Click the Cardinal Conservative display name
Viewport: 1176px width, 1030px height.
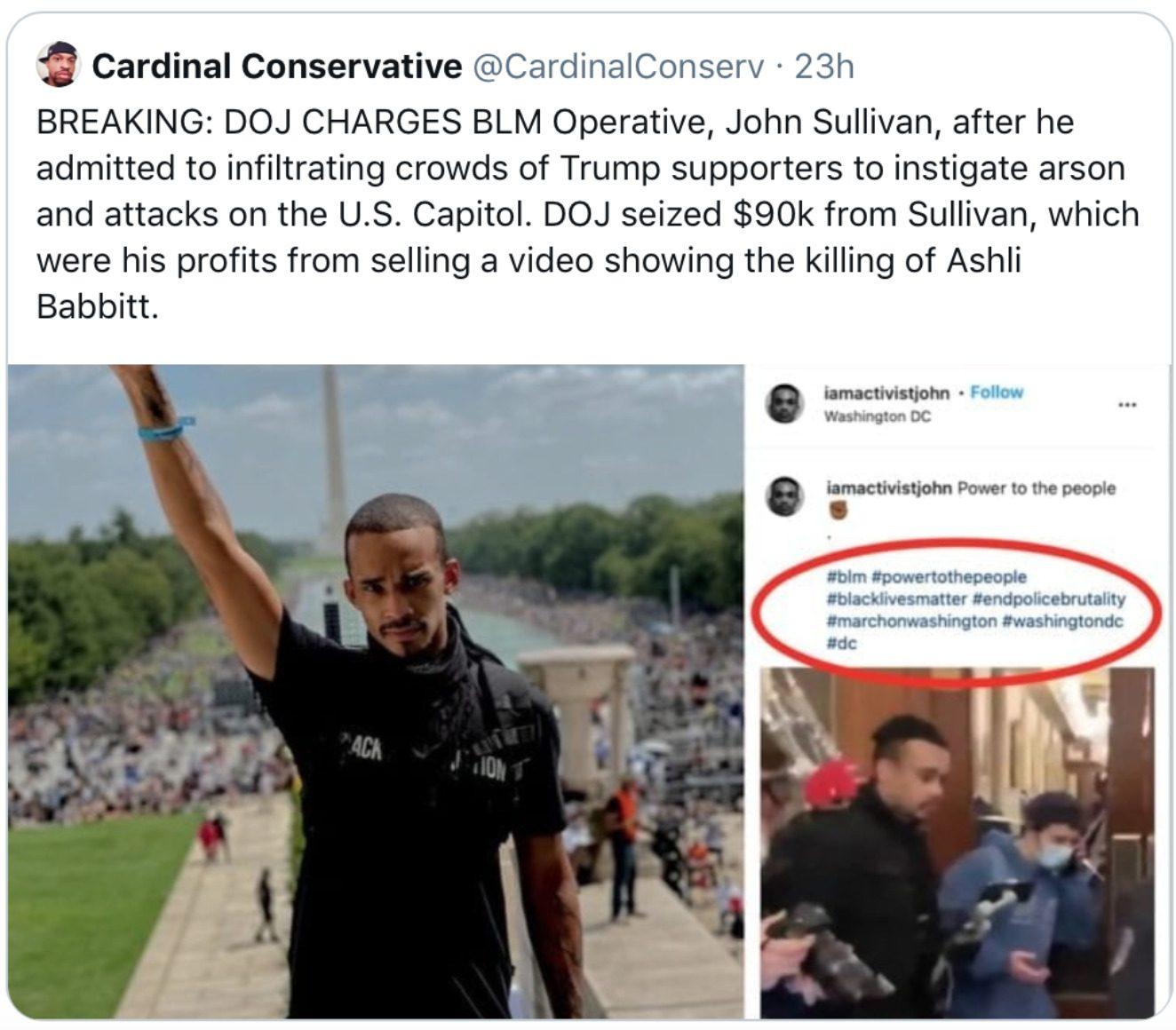(276, 66)
